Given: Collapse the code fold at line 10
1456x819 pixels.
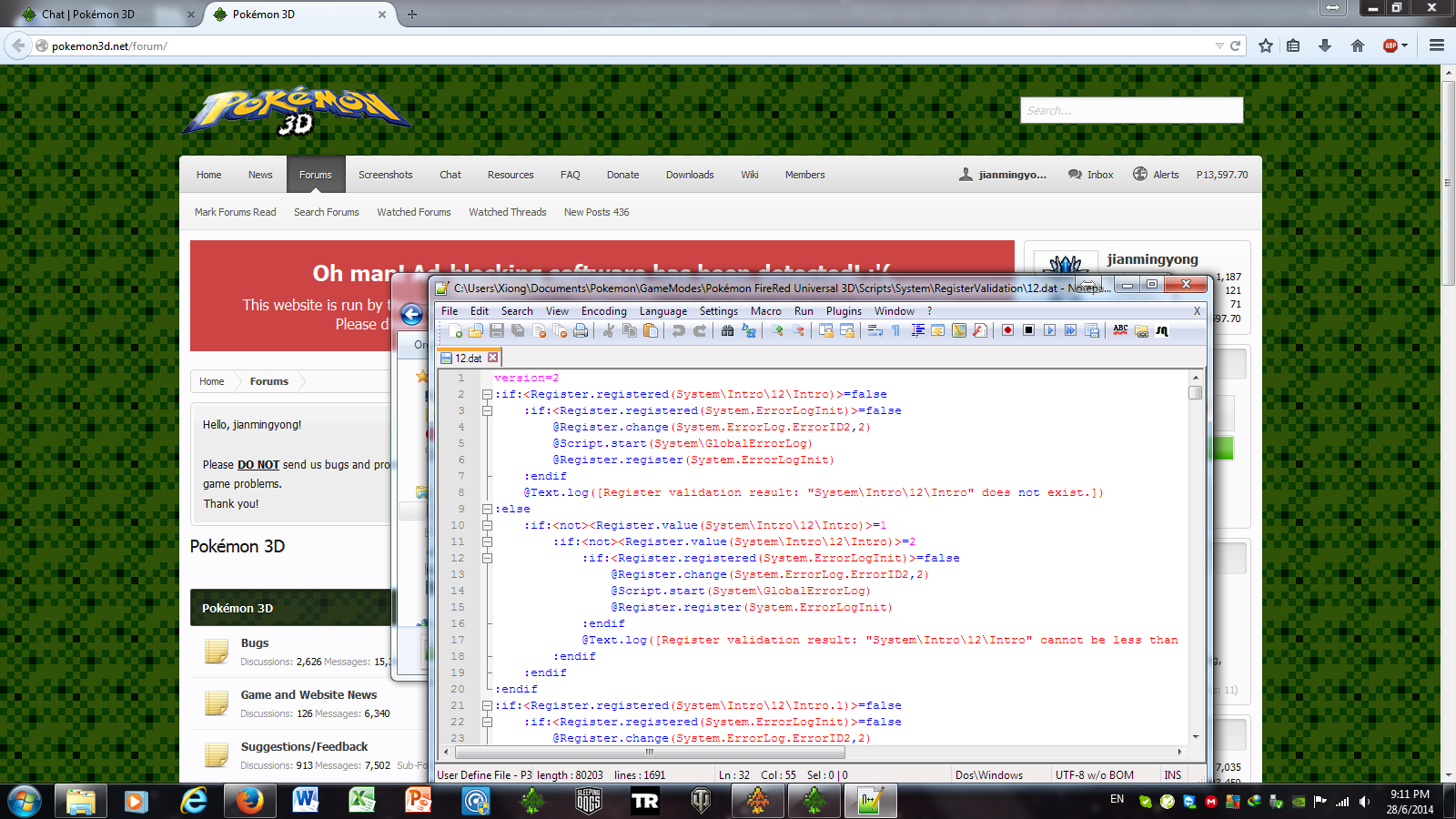Looking at the screenshot, I should 487,525.
